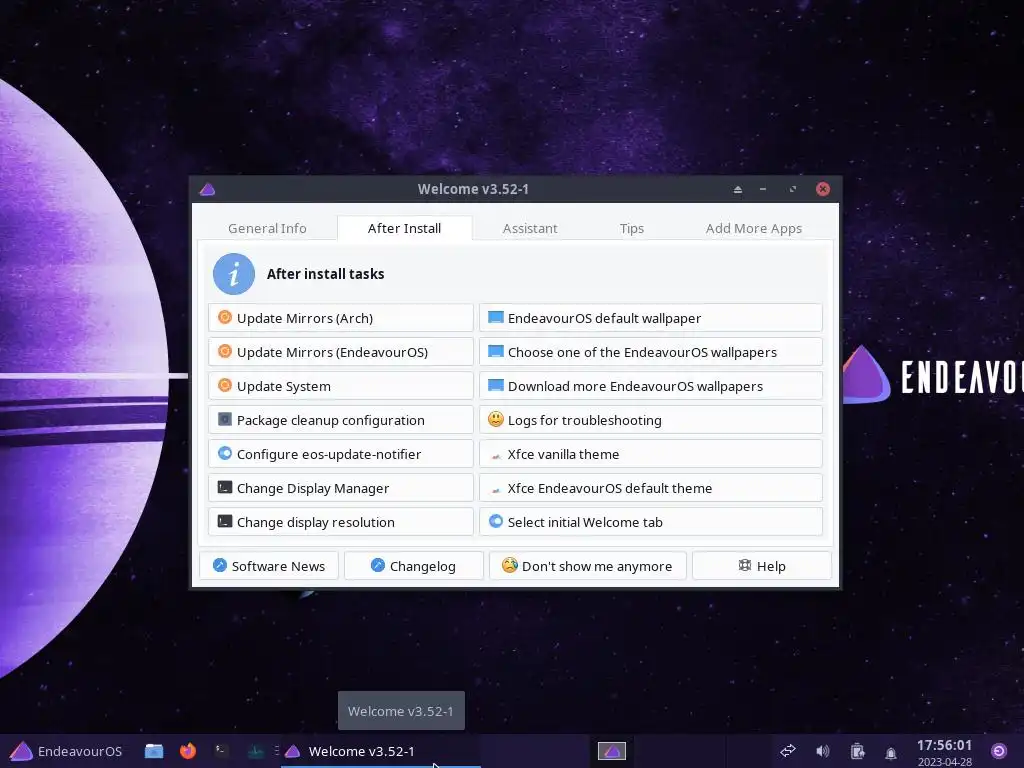The height and width of the screenshot is (768, 1024).
Task: Open the Assistant tab
Action: point(530,229)
